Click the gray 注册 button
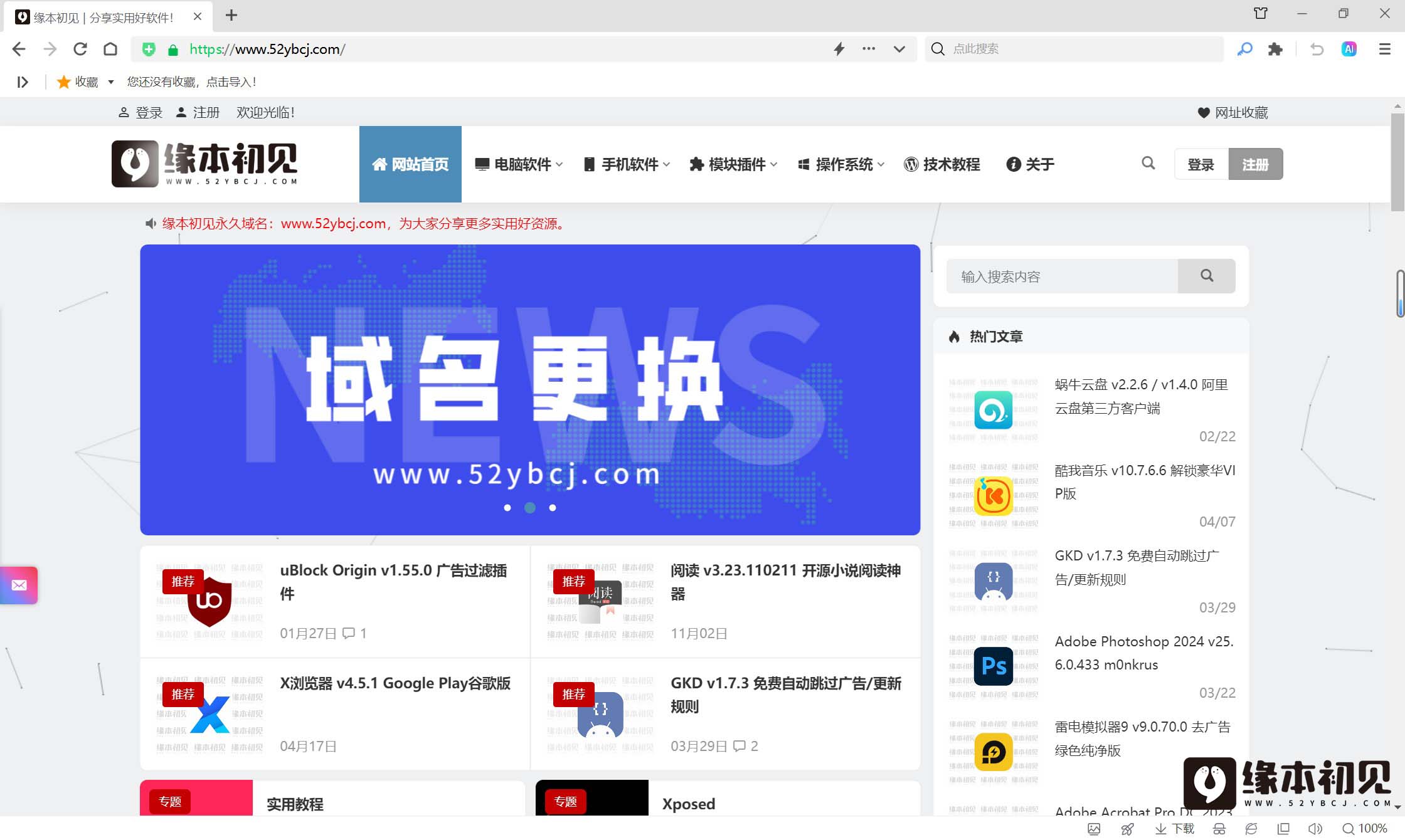The height and width of the screenshot is (840, 1405). pyautogui.click(x=1256, y=164)
